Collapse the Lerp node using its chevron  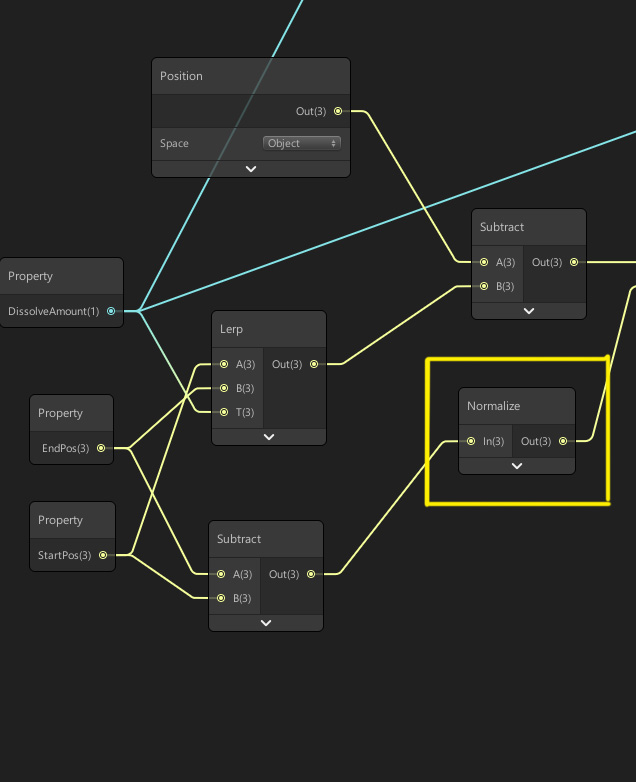[269, 437]
